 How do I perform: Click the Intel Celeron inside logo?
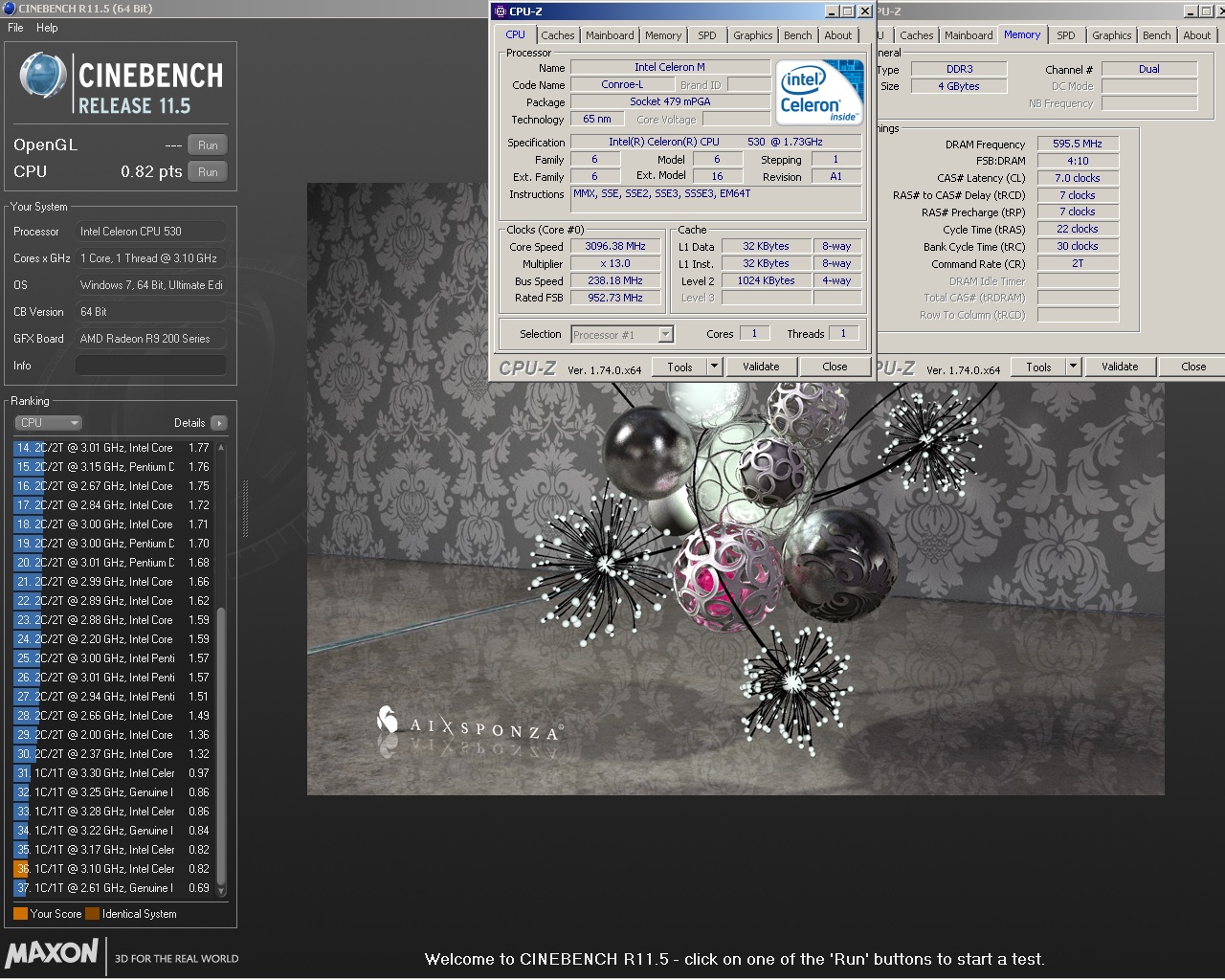[818, 93]
